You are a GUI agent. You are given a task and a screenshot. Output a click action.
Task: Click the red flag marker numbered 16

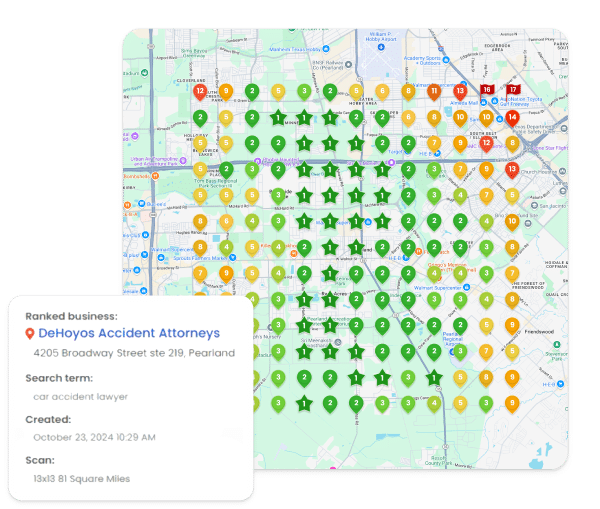click(487, 91)
